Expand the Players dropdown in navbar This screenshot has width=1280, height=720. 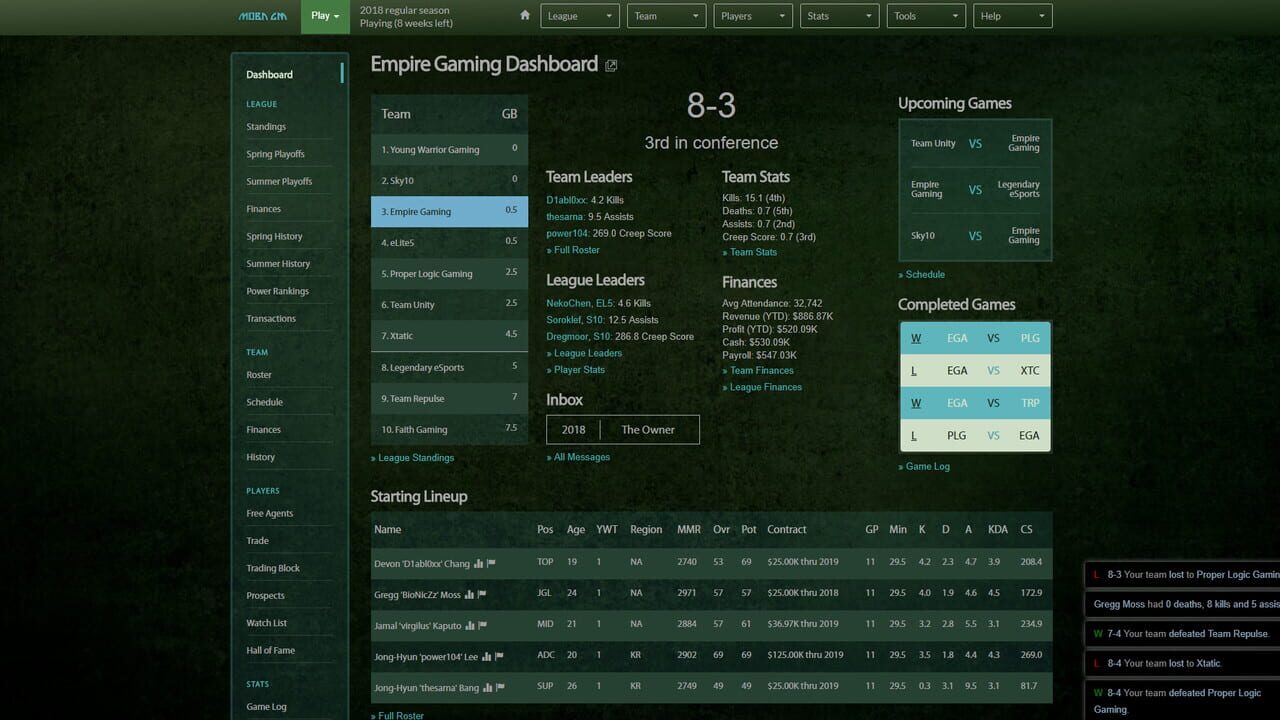(754, 16)
